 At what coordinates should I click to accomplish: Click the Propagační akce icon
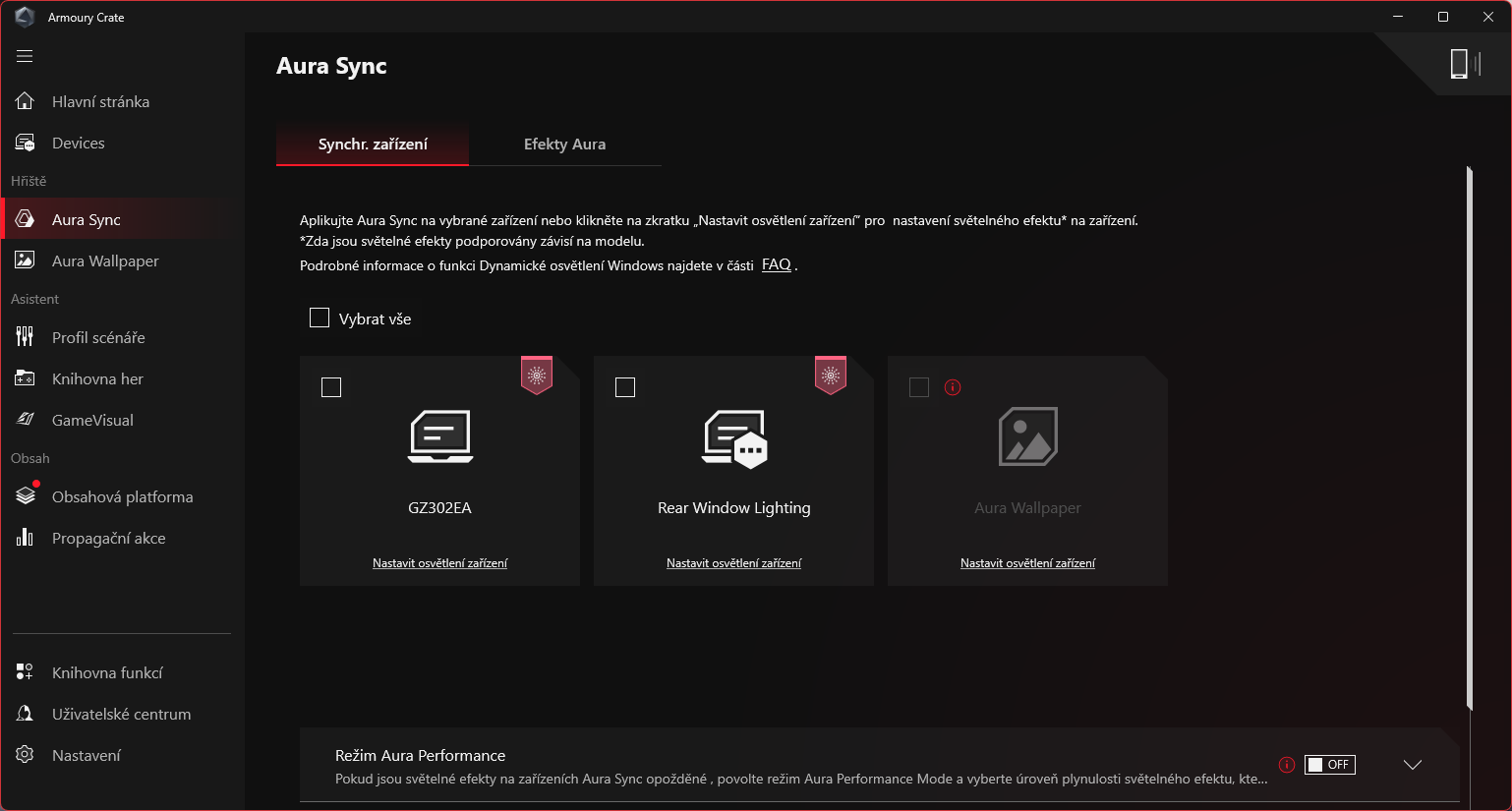(25, 538)
